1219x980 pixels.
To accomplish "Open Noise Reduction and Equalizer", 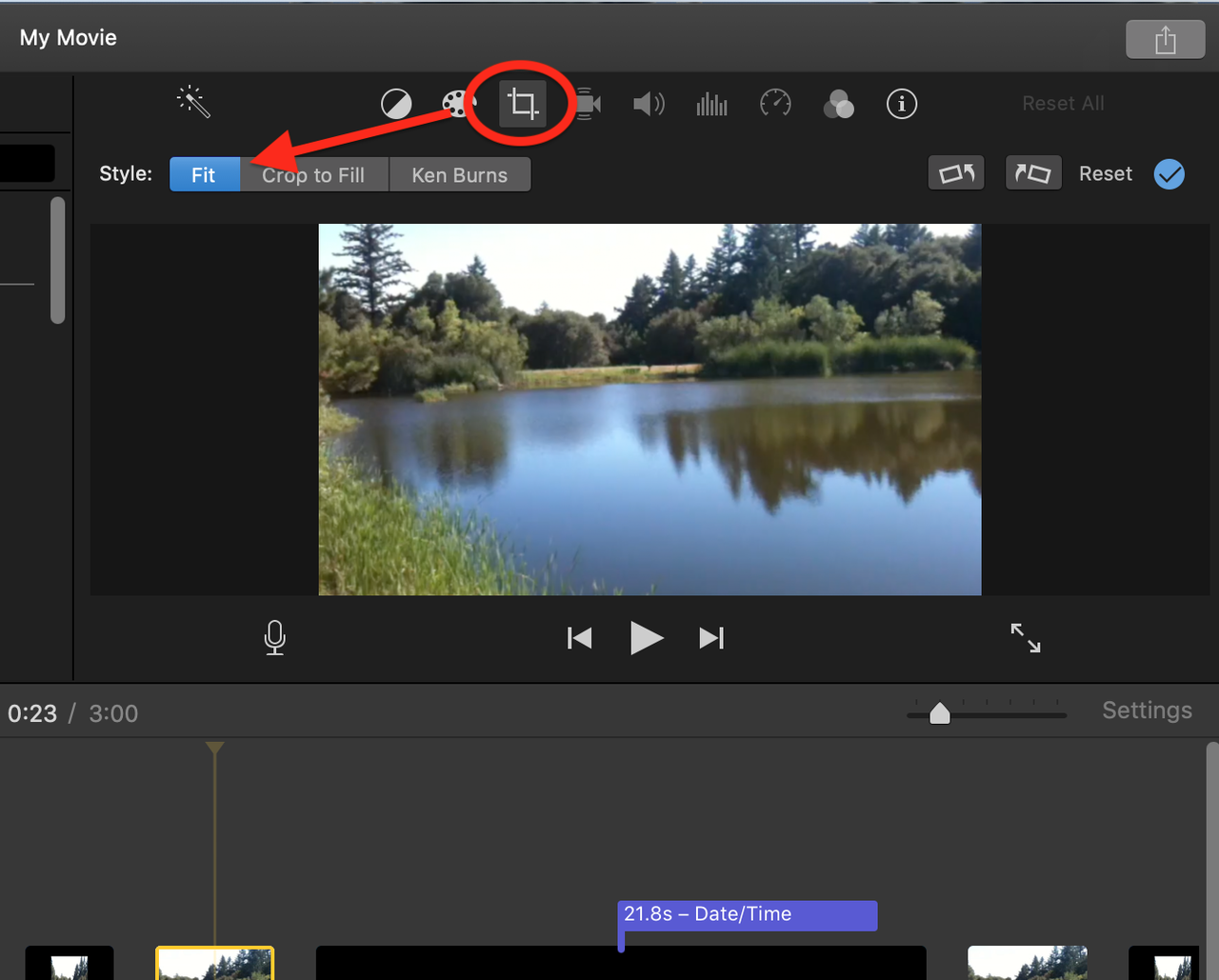I will 711,104.
